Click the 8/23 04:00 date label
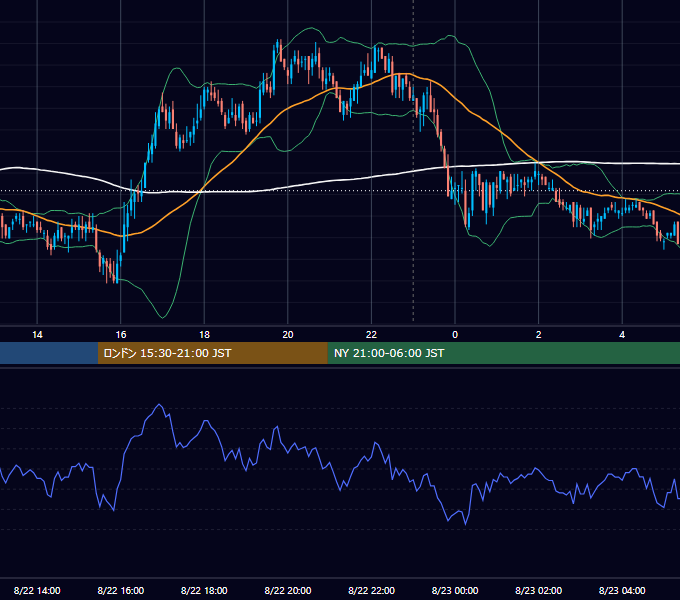Viewport: 680px width, 600px height. [622, 590]
